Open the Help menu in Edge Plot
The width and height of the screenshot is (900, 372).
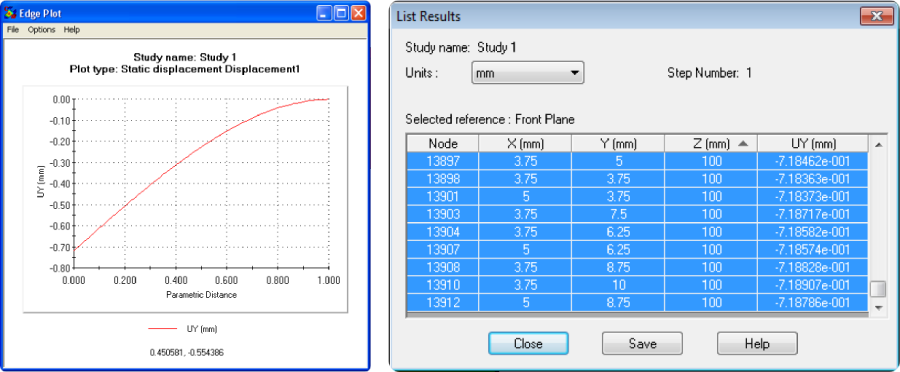tap(72, 29)
